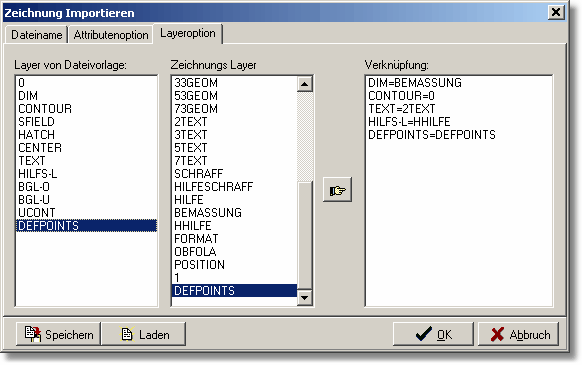Click the Speichern save icon button
The width and height of the screenshot is (582, 365).
click(x=58, y=334)
